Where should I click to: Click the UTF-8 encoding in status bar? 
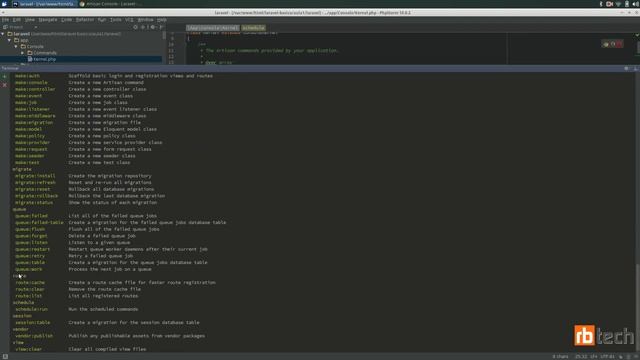[x=607, y=356]
